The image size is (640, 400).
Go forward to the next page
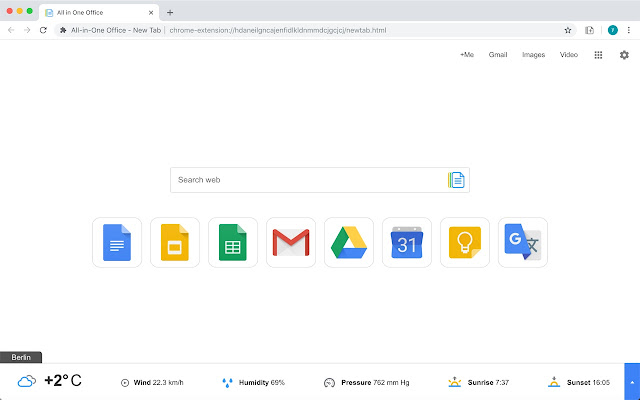point(27,30)
